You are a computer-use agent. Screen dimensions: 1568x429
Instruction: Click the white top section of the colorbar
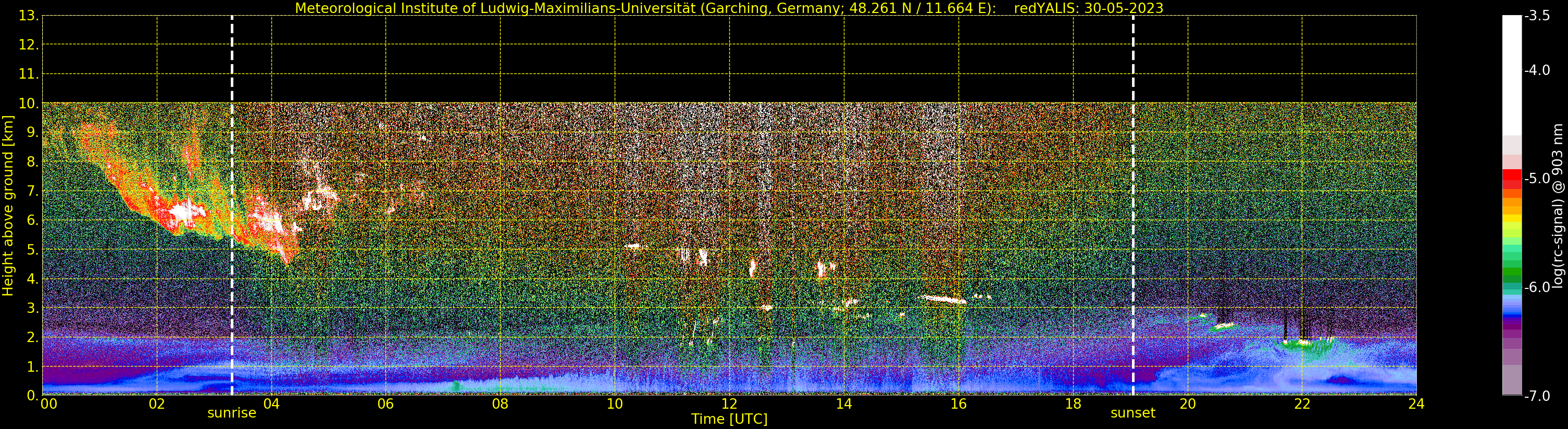click(x=1512, y=75)
